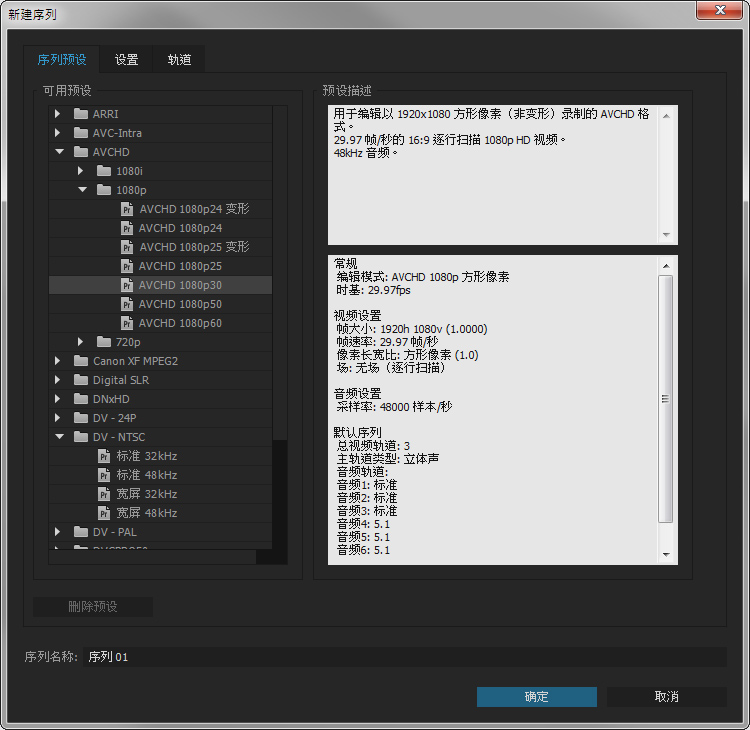This screenshot has width=750, height=730.
Task: Click the DV - NTSC folder icon
Action: (x=81, y=437)
